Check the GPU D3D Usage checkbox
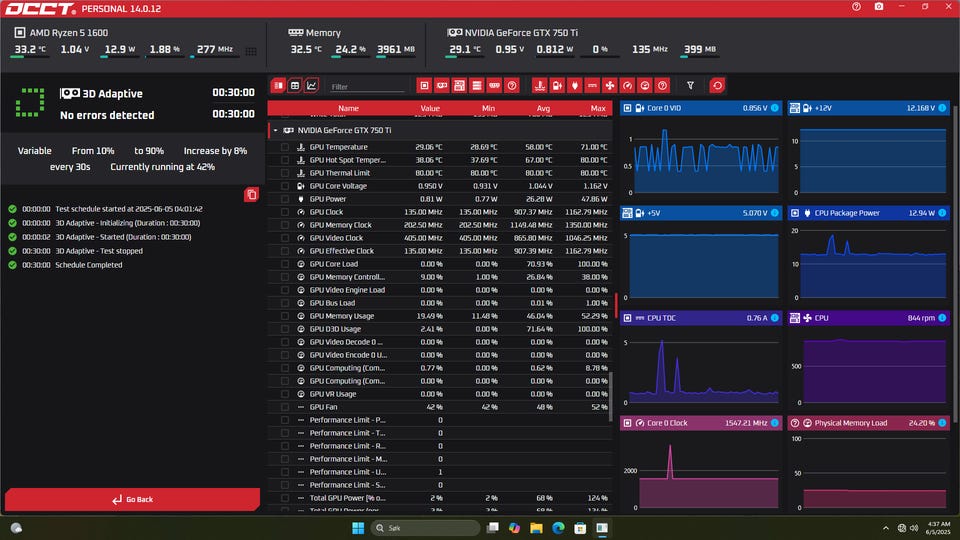This screenshot has width=960, height=540. coord(285,329)
